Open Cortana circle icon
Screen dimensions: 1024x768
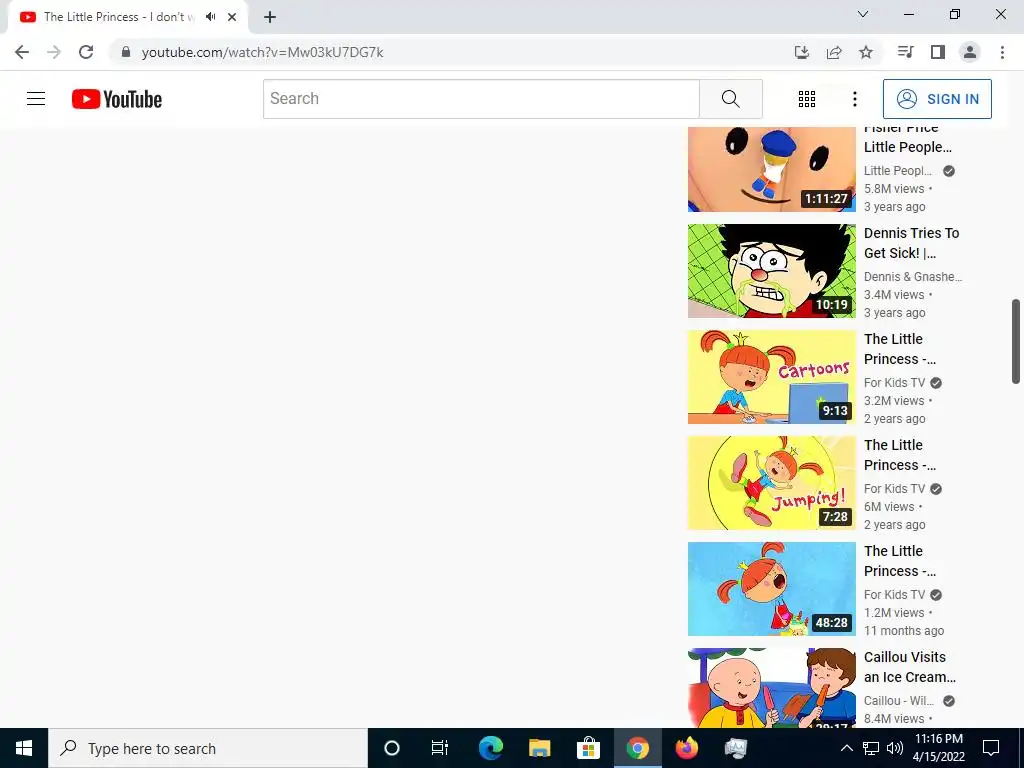point(391,748)
